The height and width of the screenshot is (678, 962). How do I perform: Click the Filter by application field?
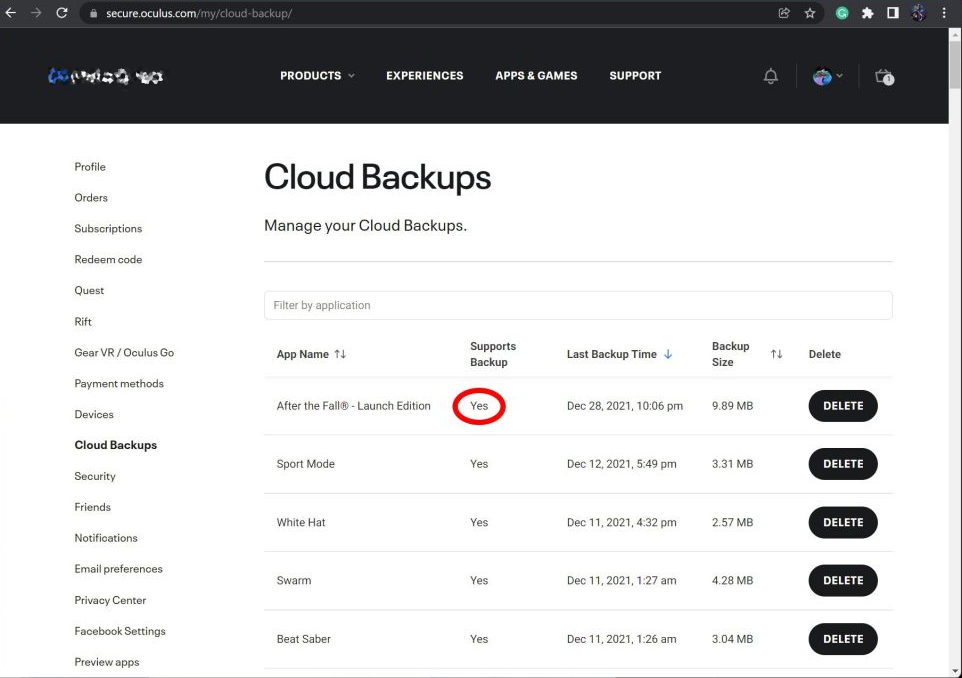pyautogui.click(x=577, y=305)
